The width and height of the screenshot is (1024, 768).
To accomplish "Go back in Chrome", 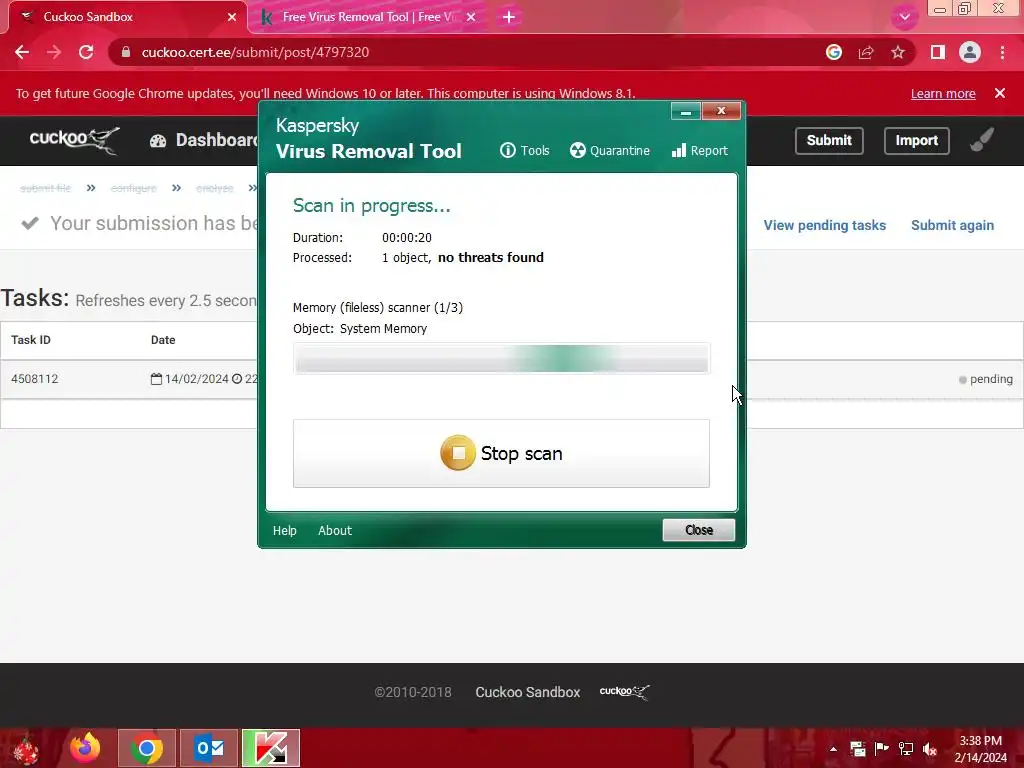I will coord(22,52).
